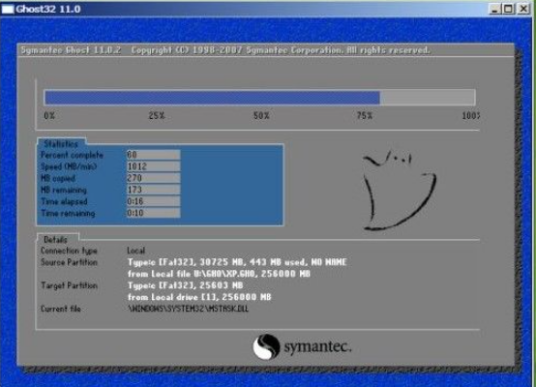Click the Time elapsed value 0:16
This screenshot has width=536, height=387.
coord(153,201)
